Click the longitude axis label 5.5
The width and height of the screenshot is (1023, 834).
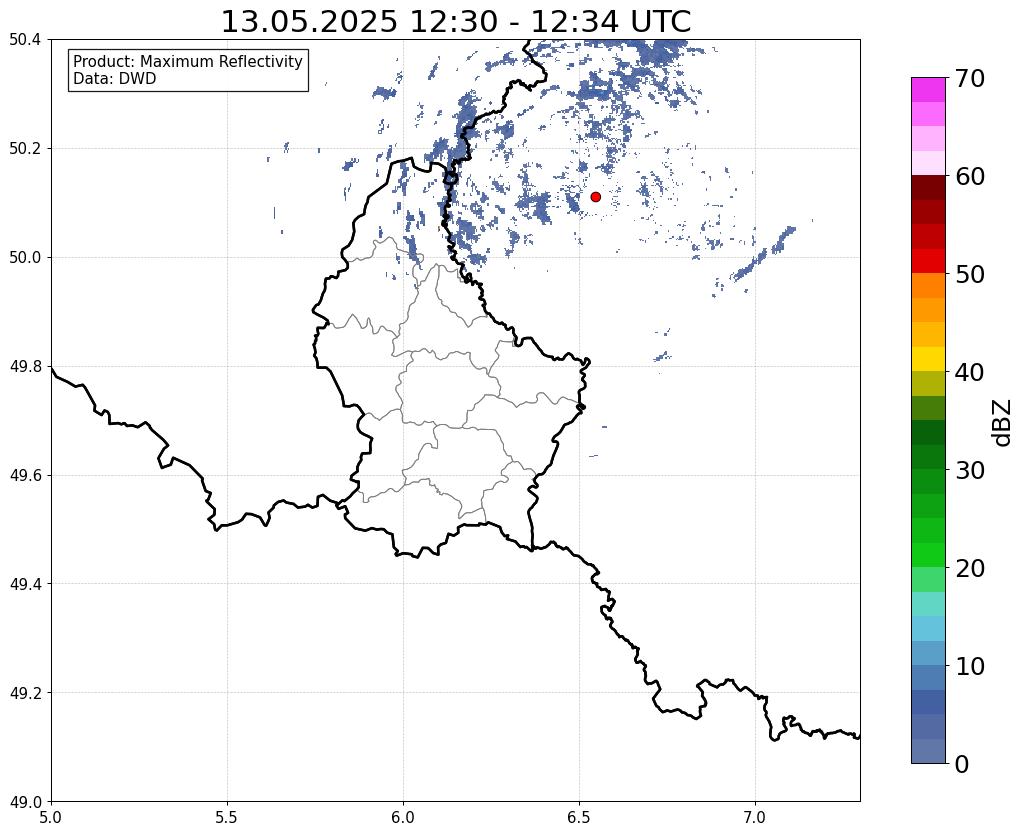[227, 817]
